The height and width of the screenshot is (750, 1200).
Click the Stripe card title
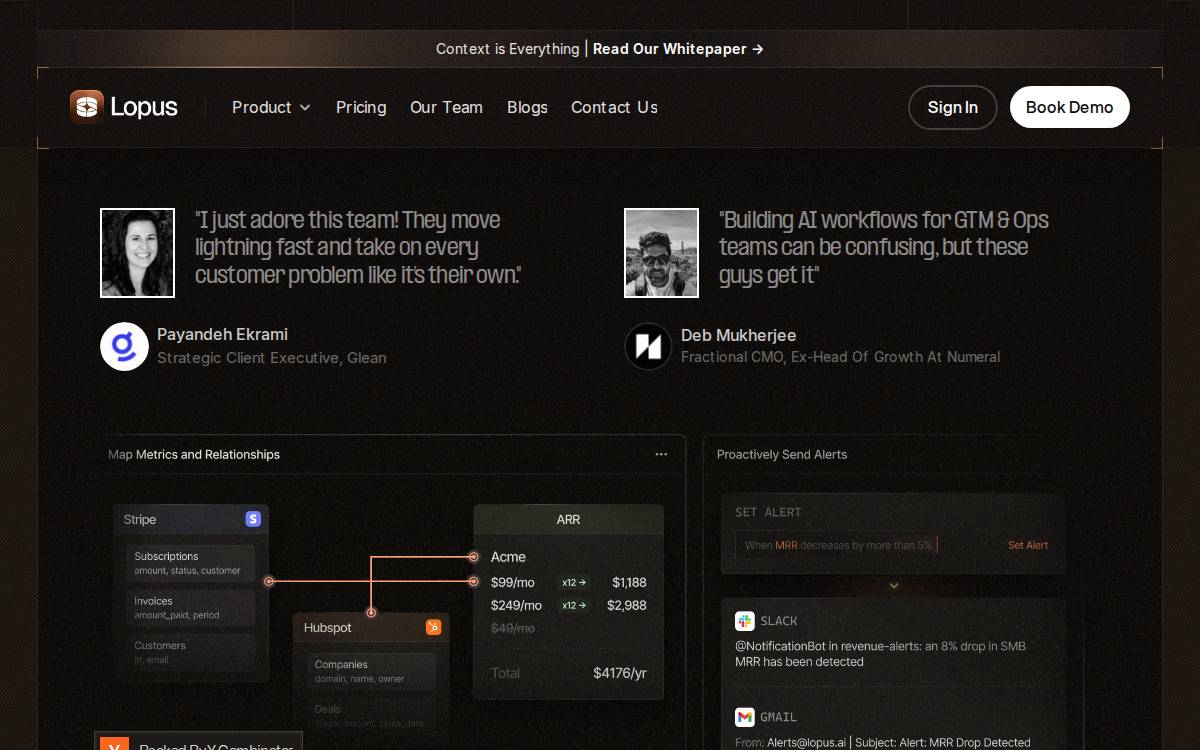140,519
